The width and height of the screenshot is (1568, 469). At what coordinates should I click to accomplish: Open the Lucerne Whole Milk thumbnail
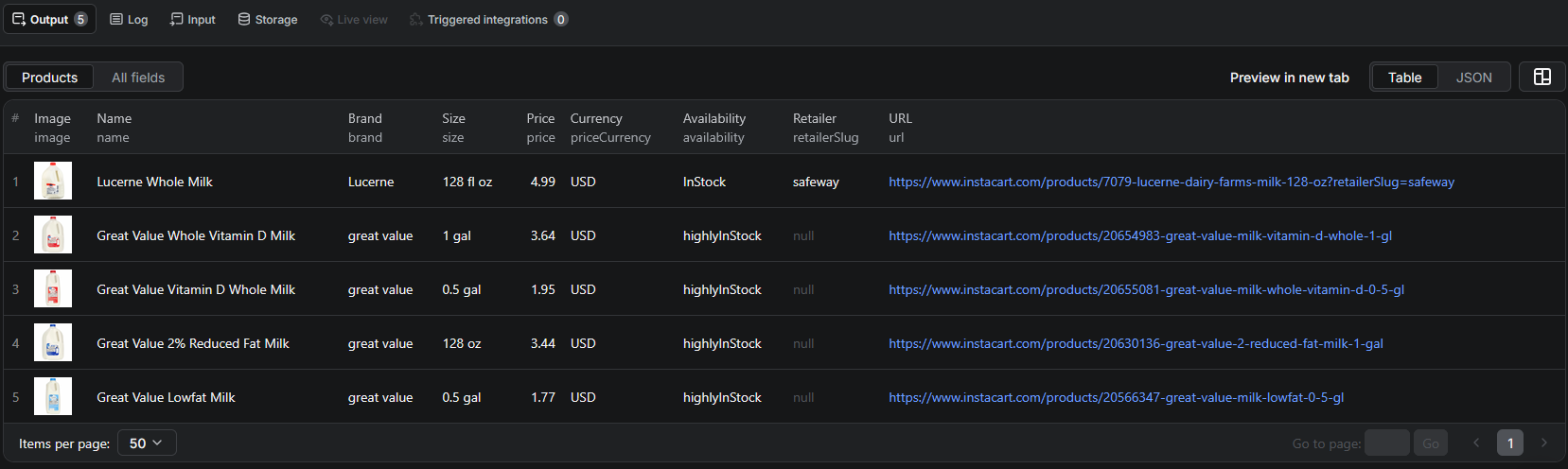pos(53,182)
